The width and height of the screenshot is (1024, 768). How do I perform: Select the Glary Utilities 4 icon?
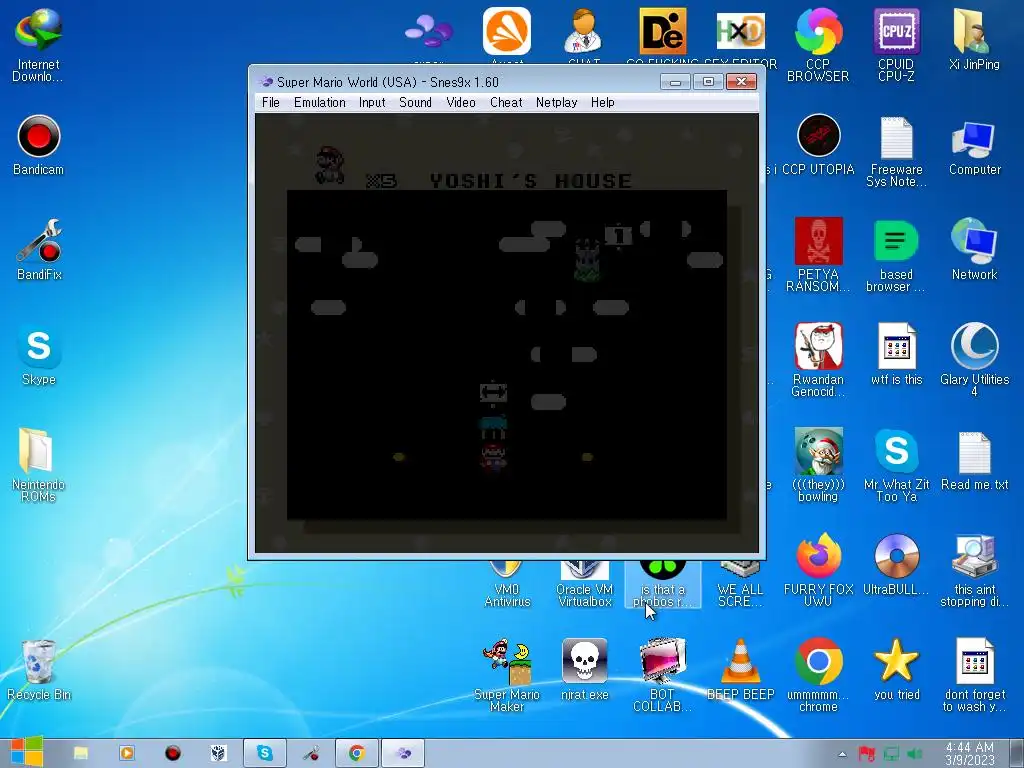pyautogui.click(x=974, y=359)
